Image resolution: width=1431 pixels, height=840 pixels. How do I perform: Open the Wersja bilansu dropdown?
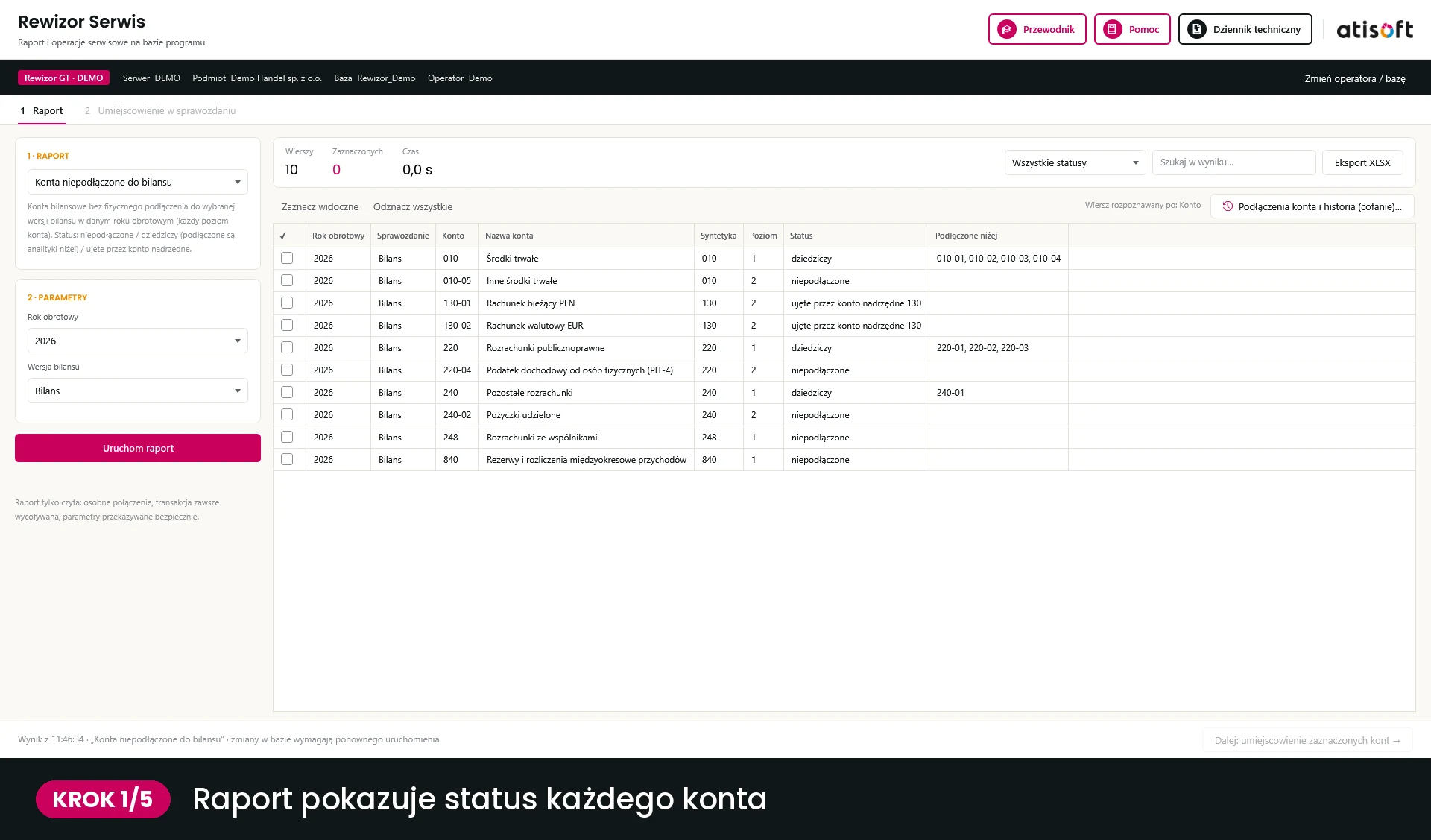pos(138,391)
